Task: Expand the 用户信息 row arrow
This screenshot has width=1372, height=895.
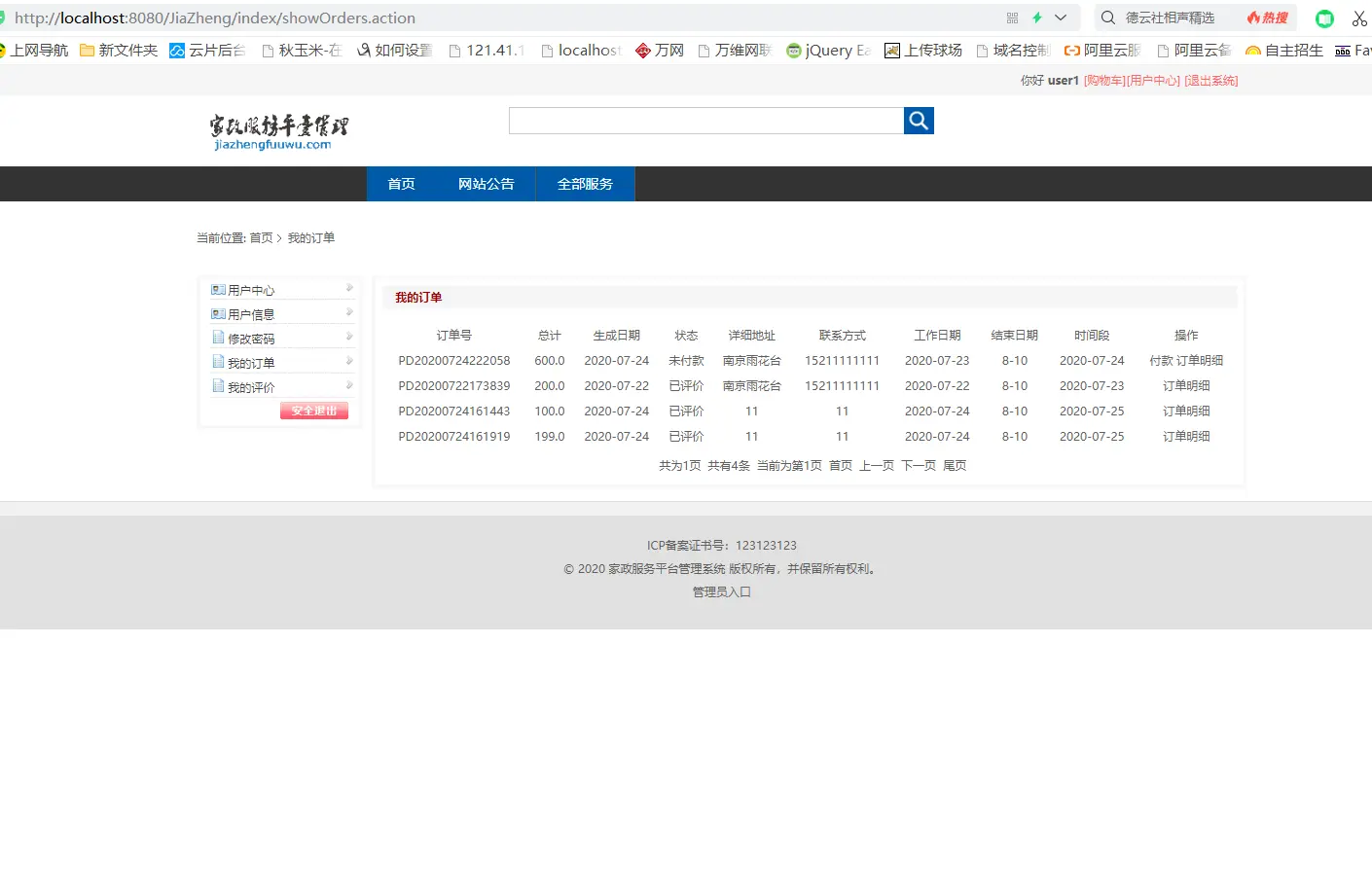Action: pos(349,312)
